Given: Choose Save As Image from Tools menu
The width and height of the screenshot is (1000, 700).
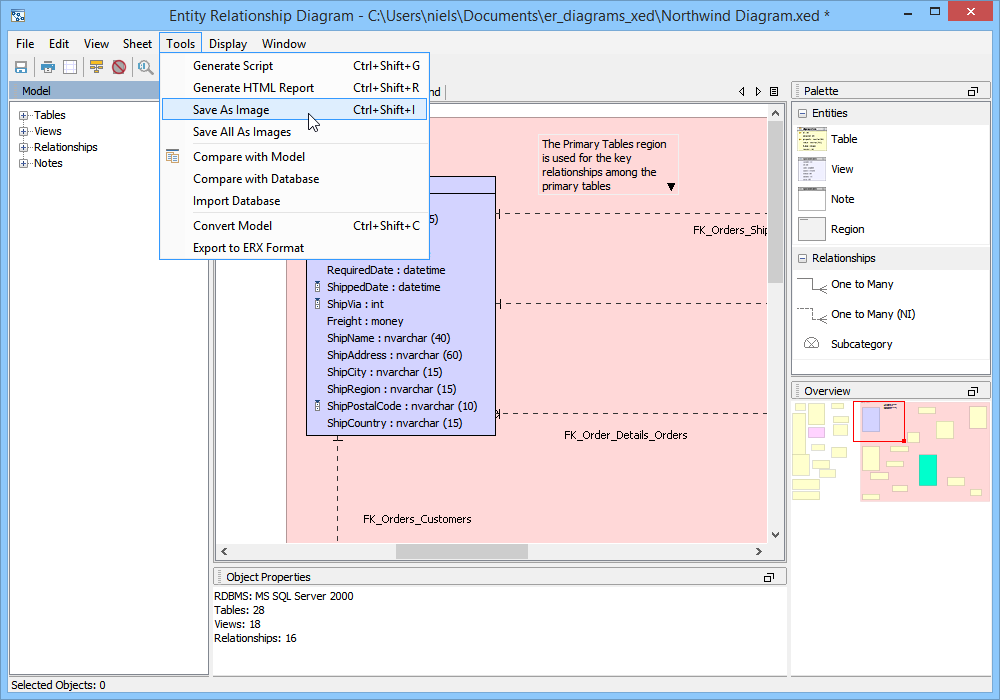Looking at the screenshot, I should [231, 110].
